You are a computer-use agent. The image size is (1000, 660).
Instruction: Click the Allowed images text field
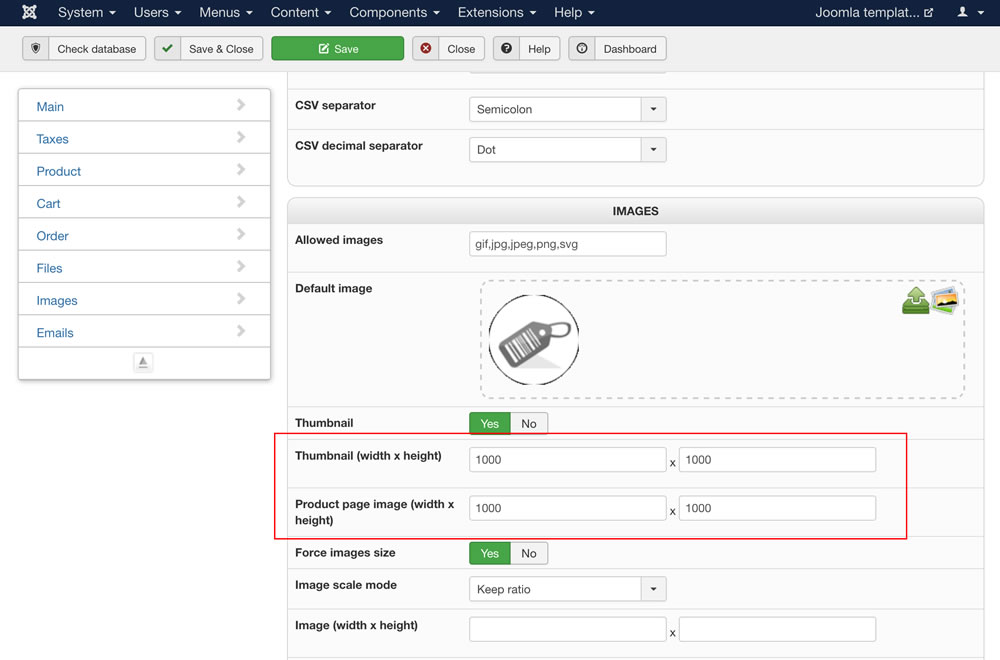pyautogui.click(x=567, y=244)
